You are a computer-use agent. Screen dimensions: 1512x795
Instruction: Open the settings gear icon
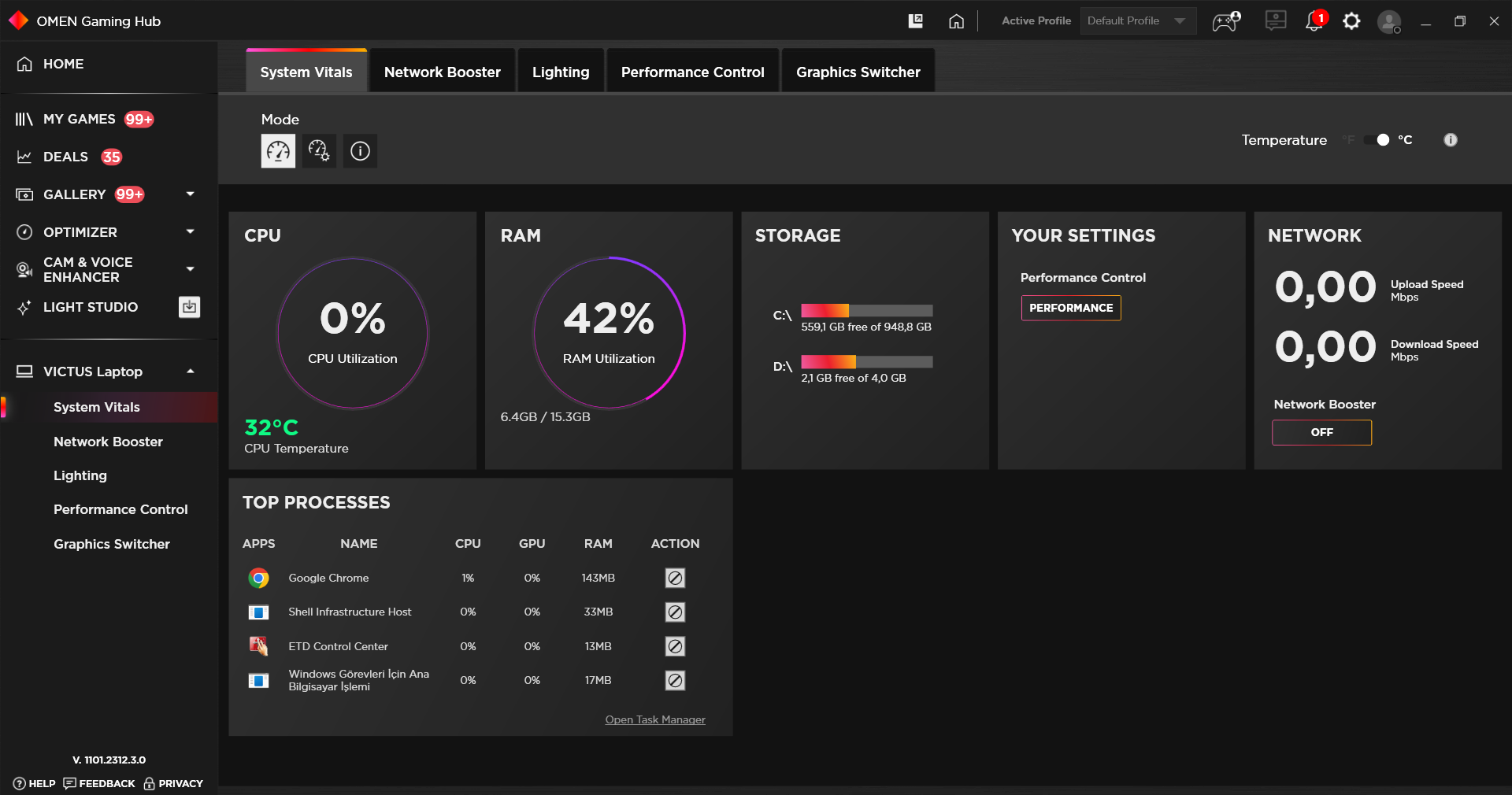[1351, 21]
